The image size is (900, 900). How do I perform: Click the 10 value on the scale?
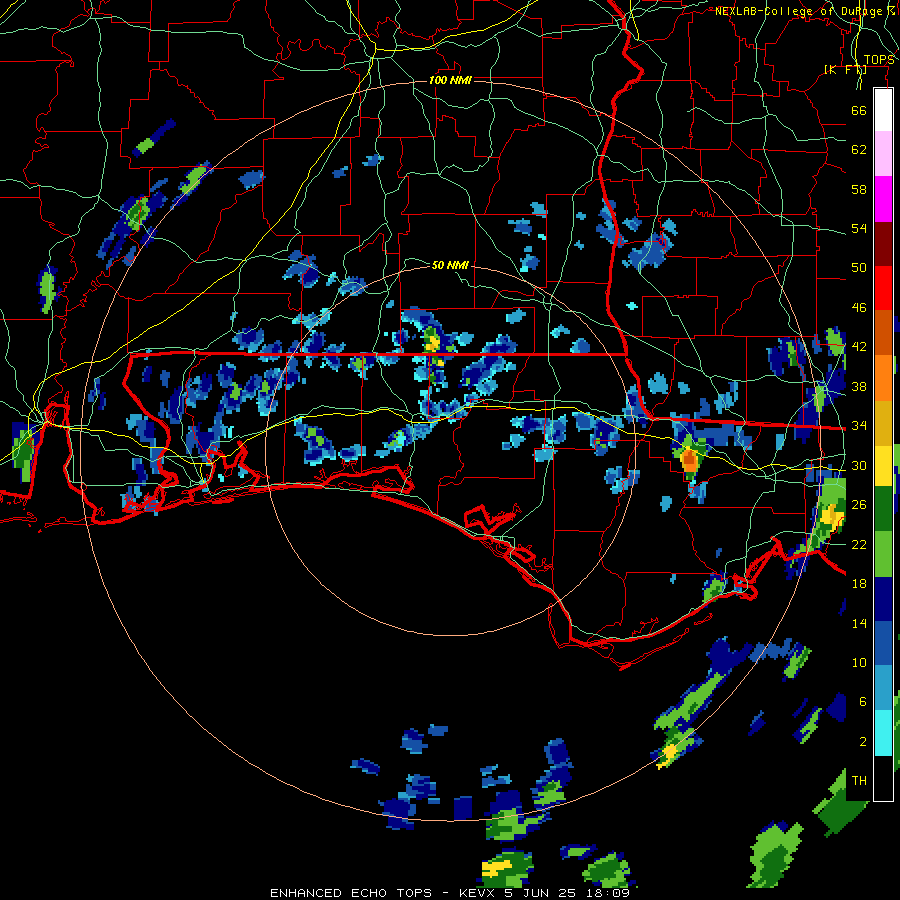859,662
